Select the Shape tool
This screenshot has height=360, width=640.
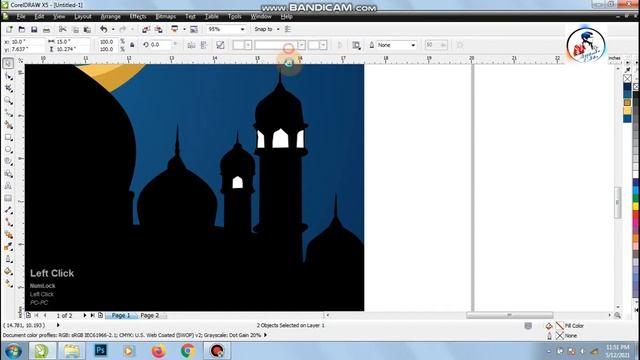(8, 76)
